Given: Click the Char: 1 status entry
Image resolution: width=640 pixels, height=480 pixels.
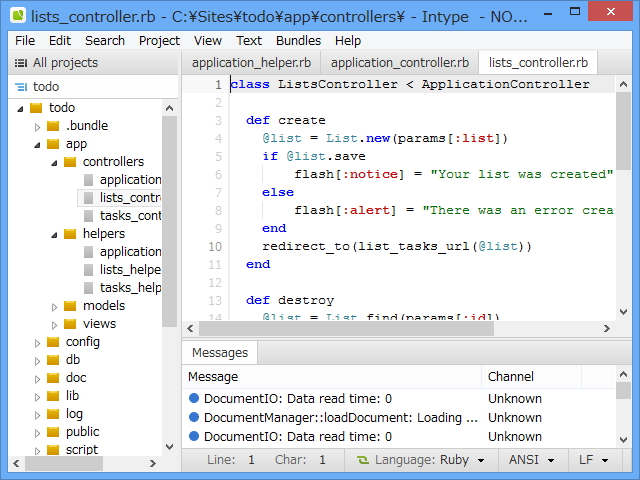Looking at the screenshot, I should (x=300, y=460).
